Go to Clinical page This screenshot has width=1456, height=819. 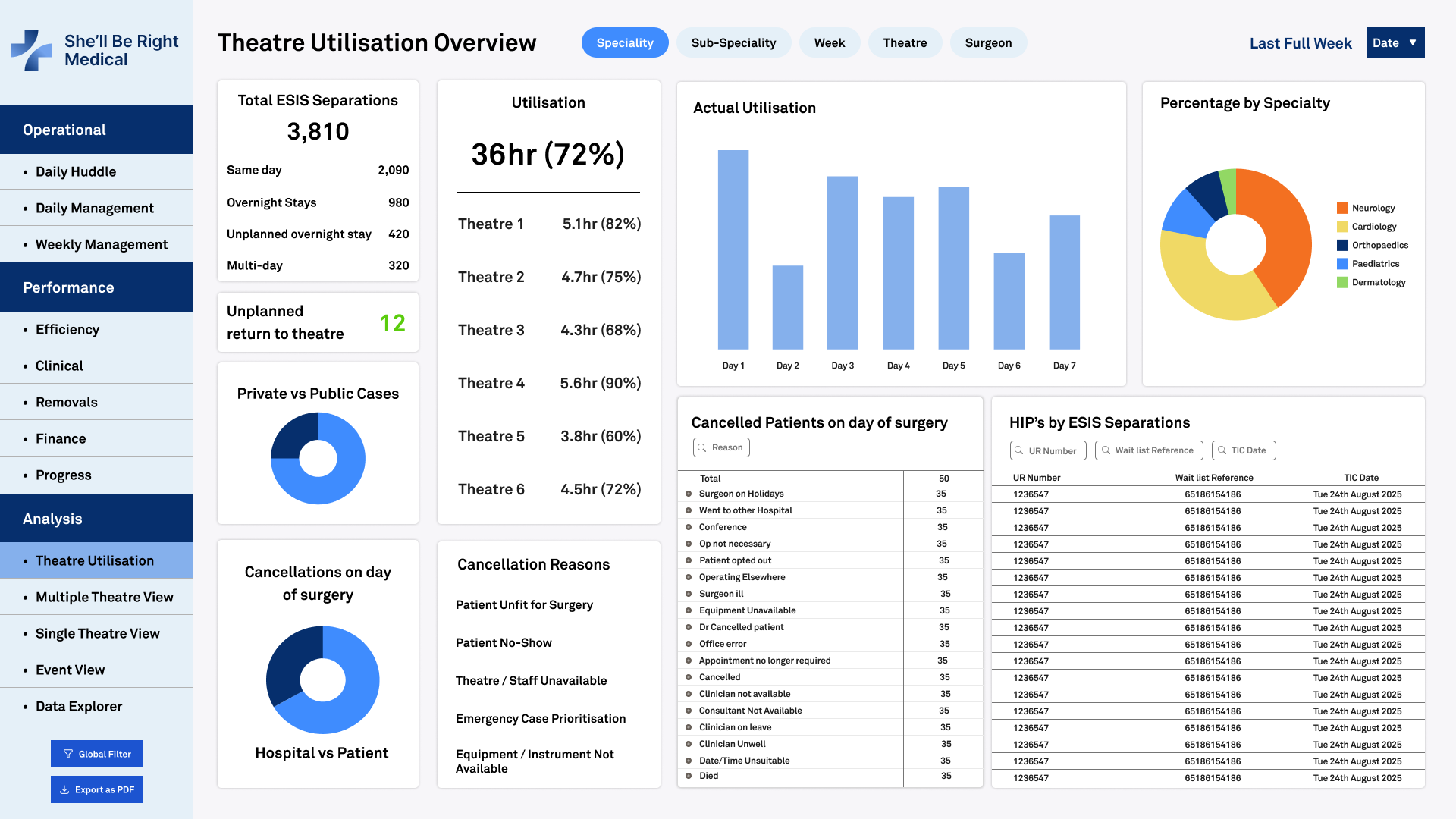(96, 366)
